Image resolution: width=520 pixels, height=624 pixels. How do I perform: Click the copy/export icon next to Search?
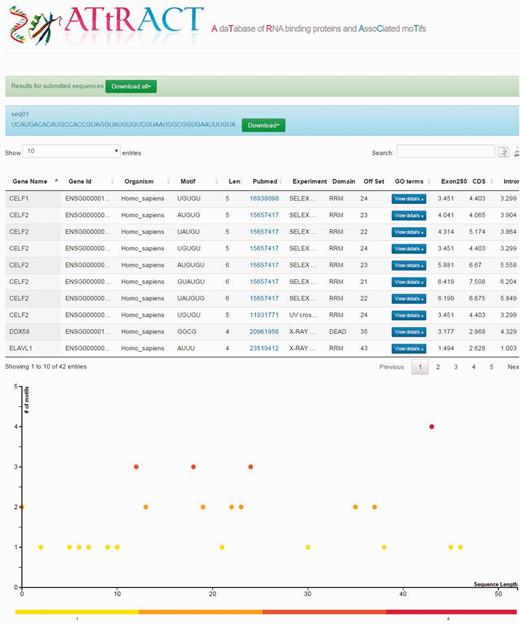point(504,152)
